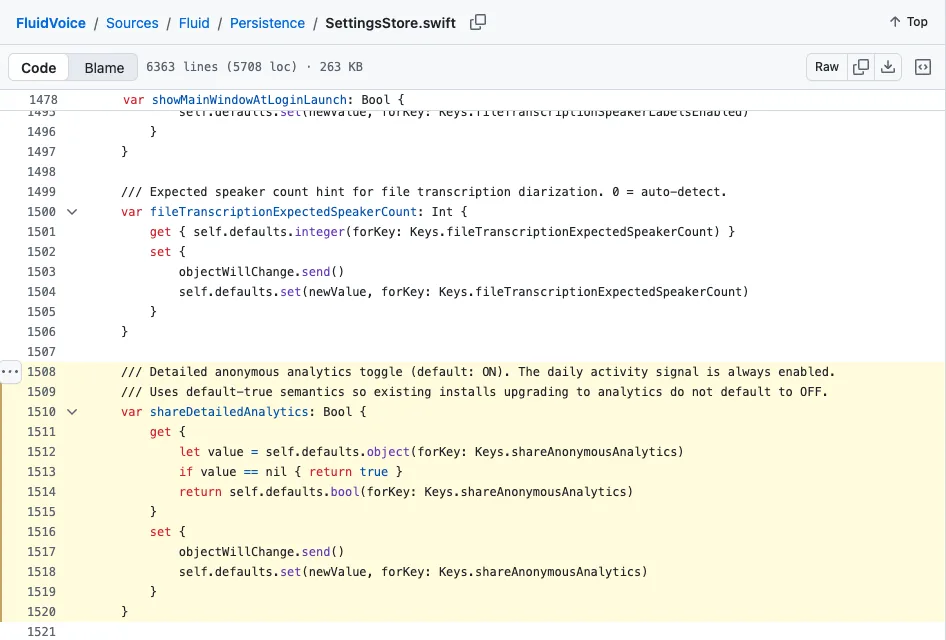The image size is (946, 640).
Task: View the Raw file
Action: click(827, 67)
